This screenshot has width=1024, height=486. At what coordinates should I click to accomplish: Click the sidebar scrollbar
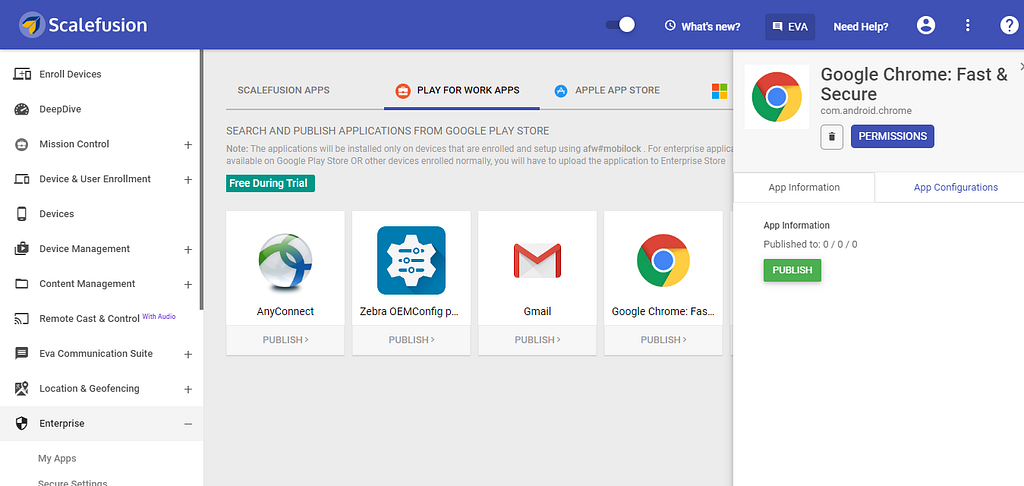tap(201, 180)
